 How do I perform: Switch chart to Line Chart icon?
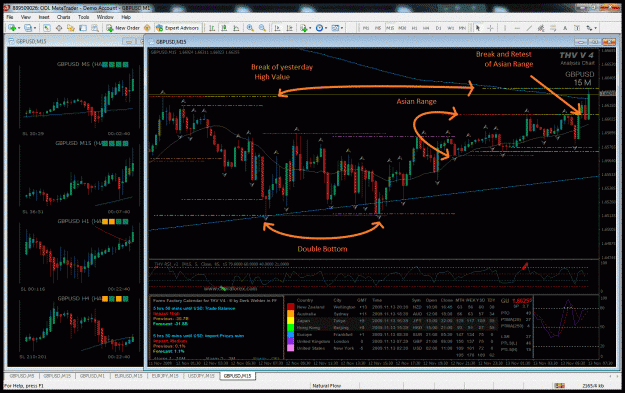236,28
